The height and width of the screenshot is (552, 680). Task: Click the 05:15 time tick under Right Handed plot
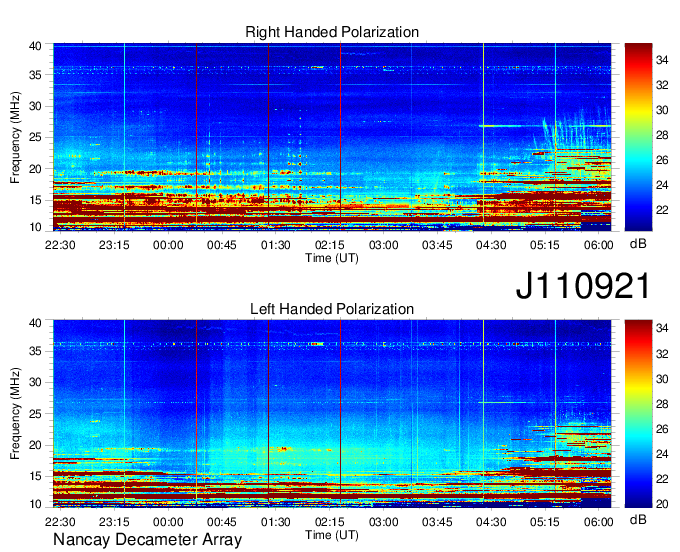tap(545, 245)
